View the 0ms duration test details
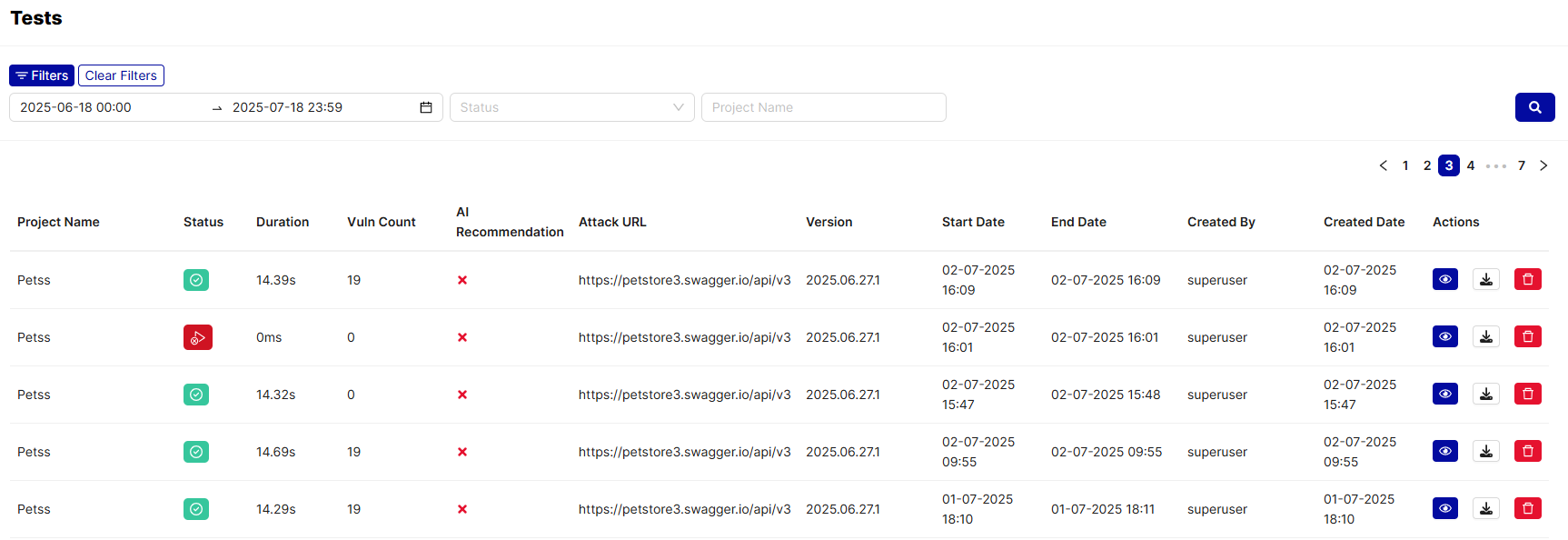Image resolution: width=1568 pixels, height=540 pixels. pyautogui.click(x=1444, y=336)
